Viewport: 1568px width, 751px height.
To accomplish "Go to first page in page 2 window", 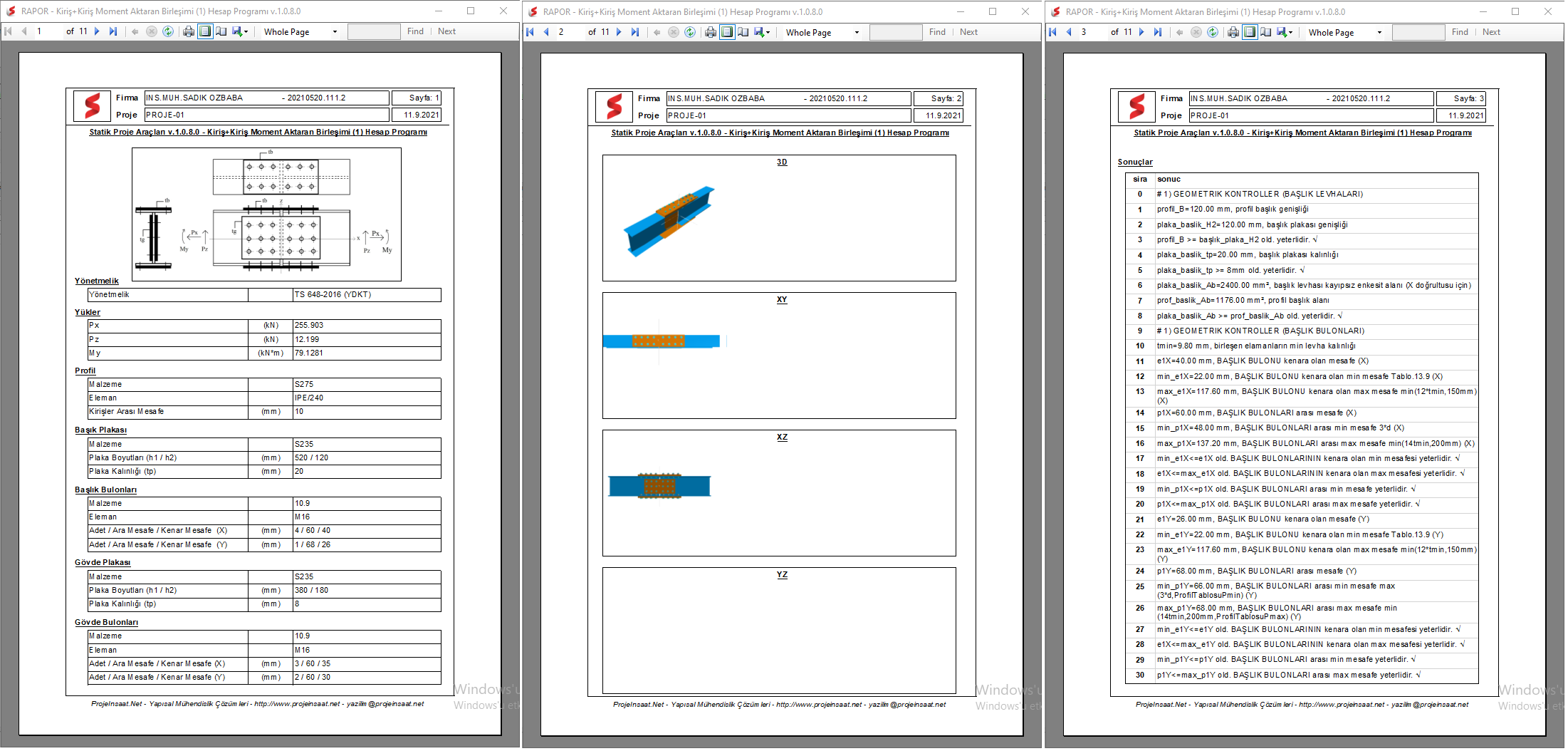I will (530, 32).
